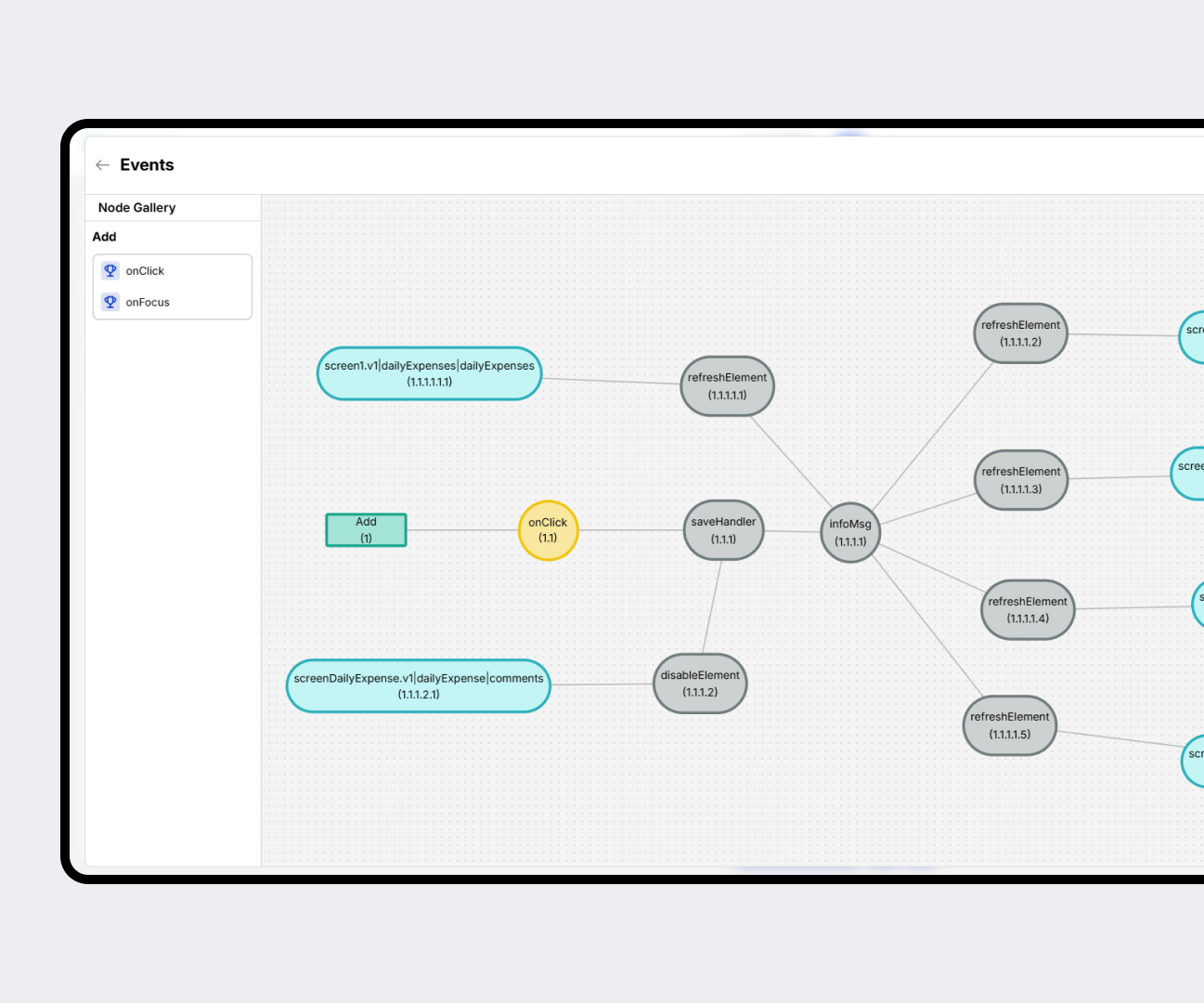
Task: Click the infoMsg (1.1.1.1) node
Action: click(x=849, y=533)
